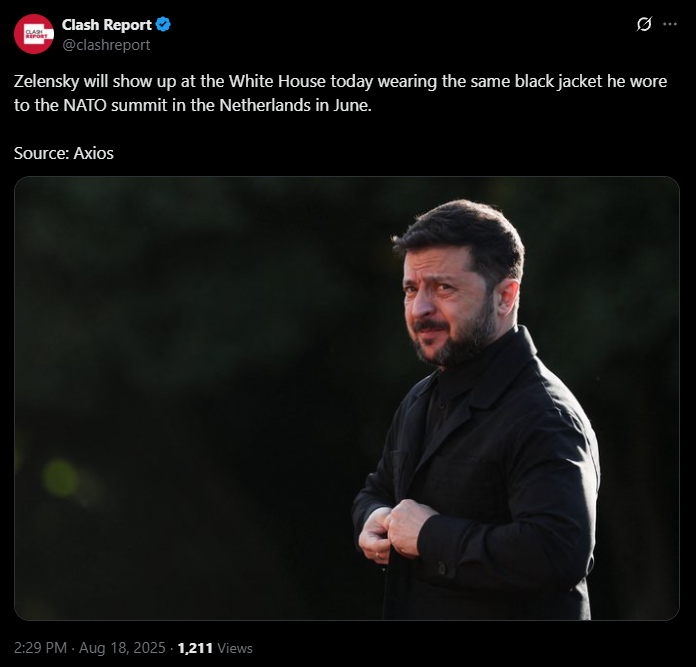696x667 pixels.
Task: Click the tweet's first line about Zelensky
Action: tap(340, 82)
